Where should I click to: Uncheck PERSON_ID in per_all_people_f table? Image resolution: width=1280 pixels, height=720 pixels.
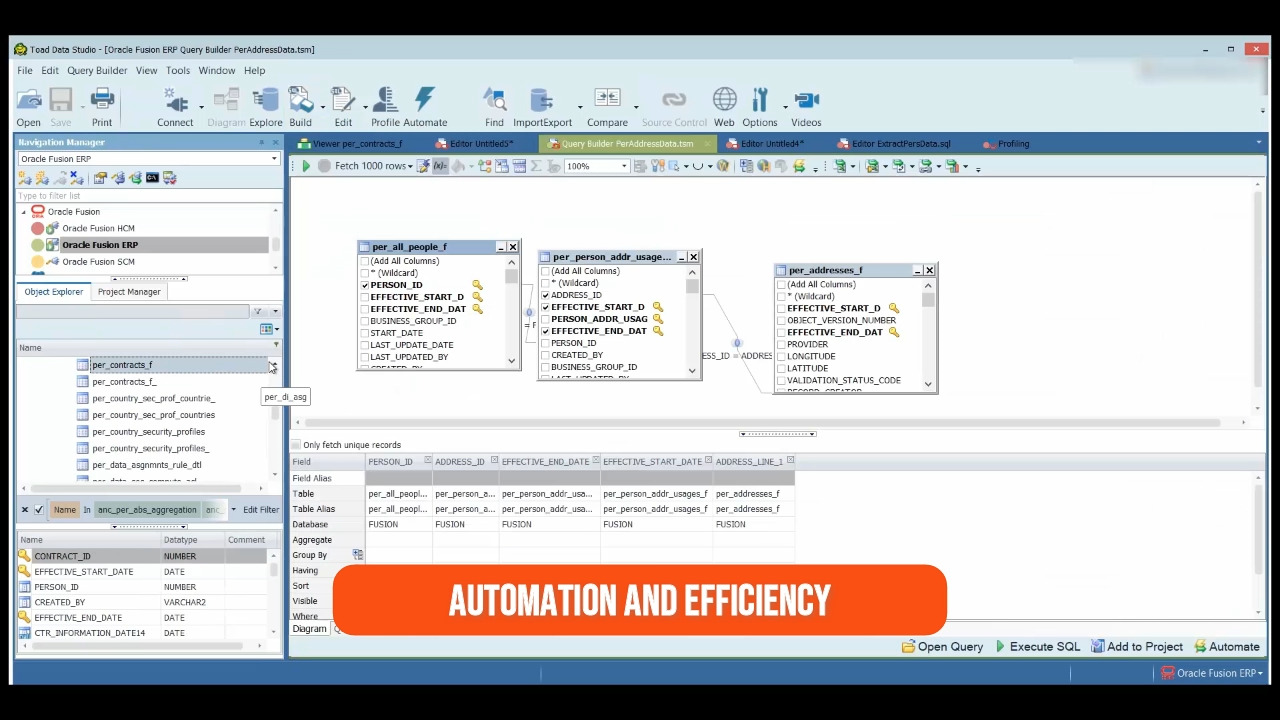click(365, 284)
